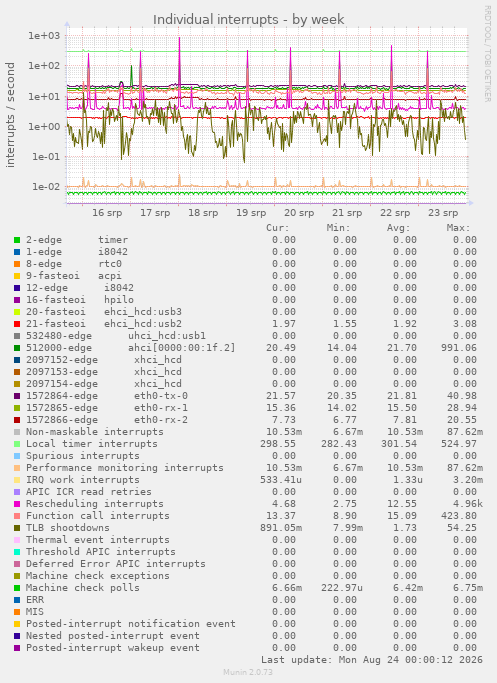Click the magenta Rescheduling interrupts color swatch

click(x=17, y=504)
